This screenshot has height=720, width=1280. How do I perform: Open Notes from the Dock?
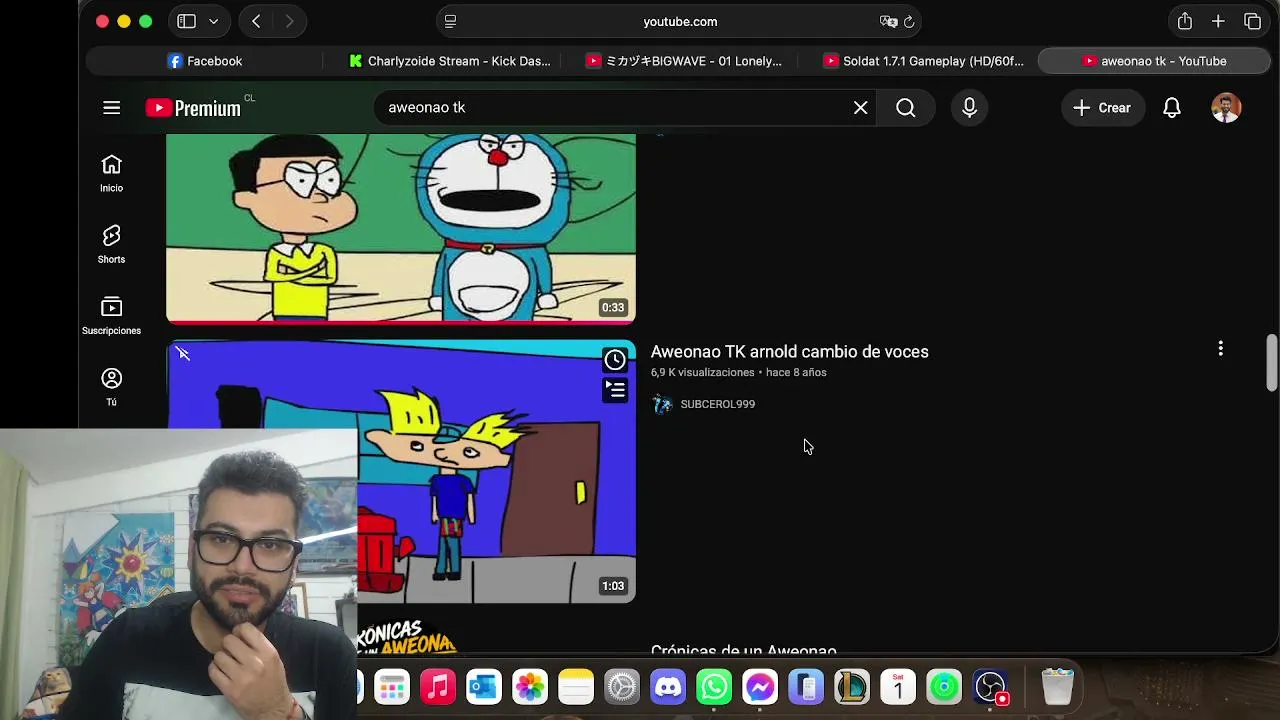[576, 687]
